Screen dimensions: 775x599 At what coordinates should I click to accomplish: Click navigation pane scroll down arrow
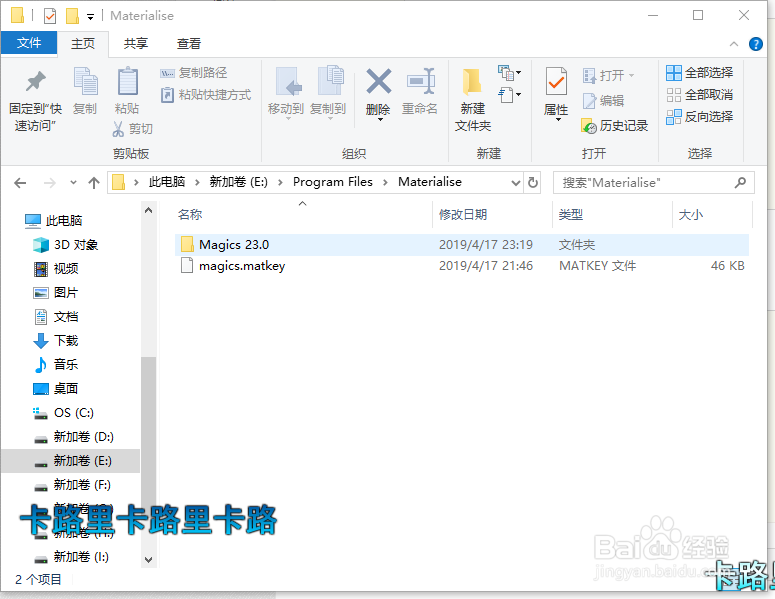pos(148,559)
